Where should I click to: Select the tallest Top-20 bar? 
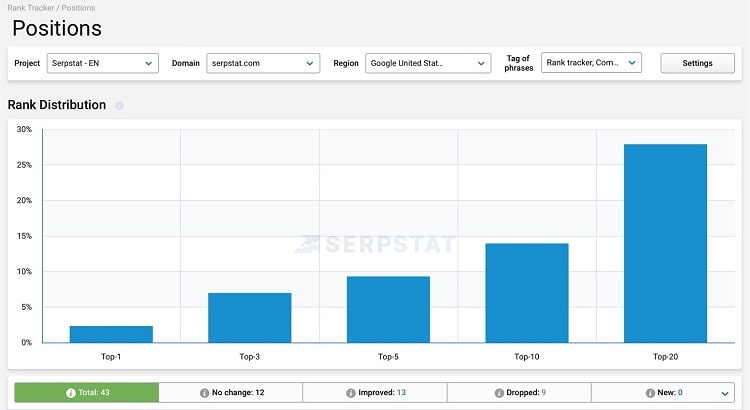[x=665, y=244]
